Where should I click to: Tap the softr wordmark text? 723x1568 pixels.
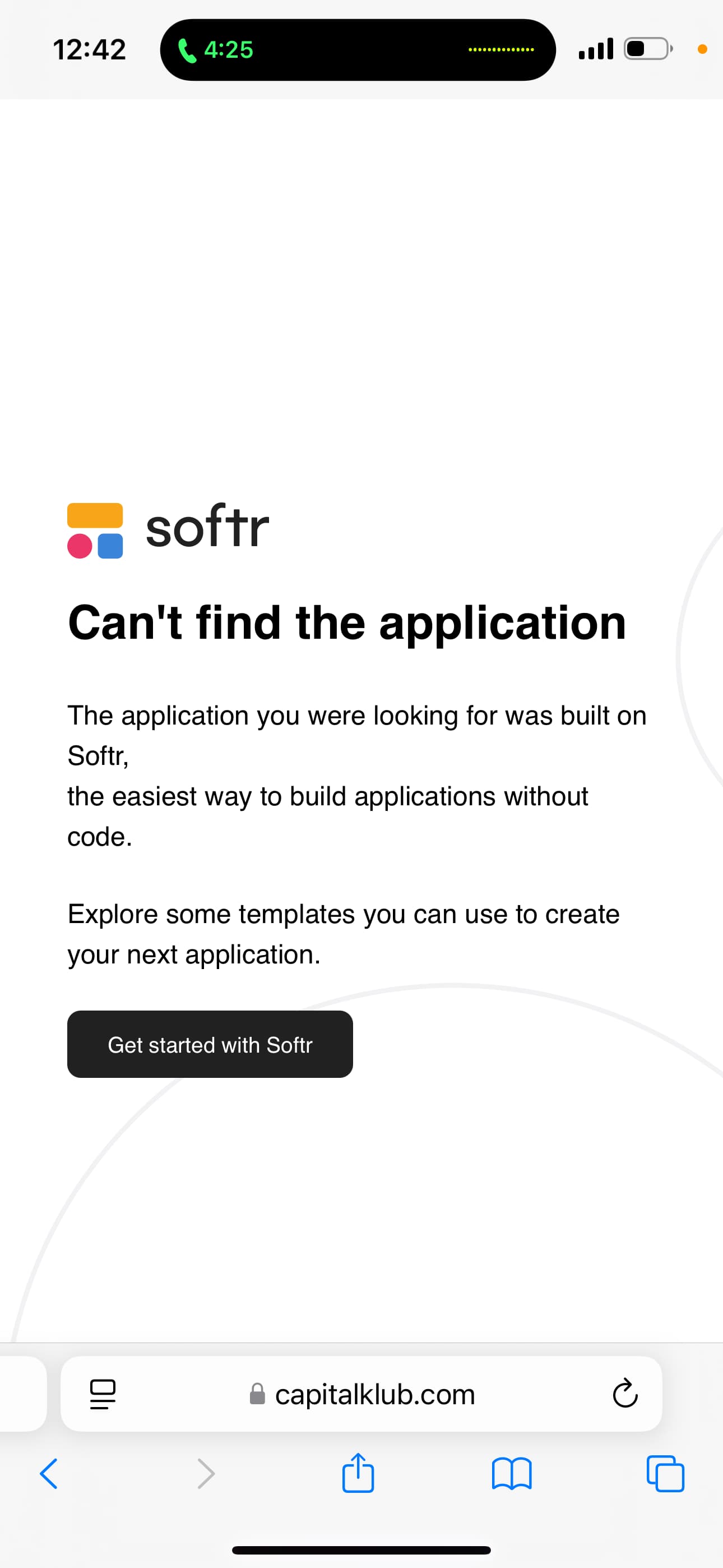pos(207,527)
